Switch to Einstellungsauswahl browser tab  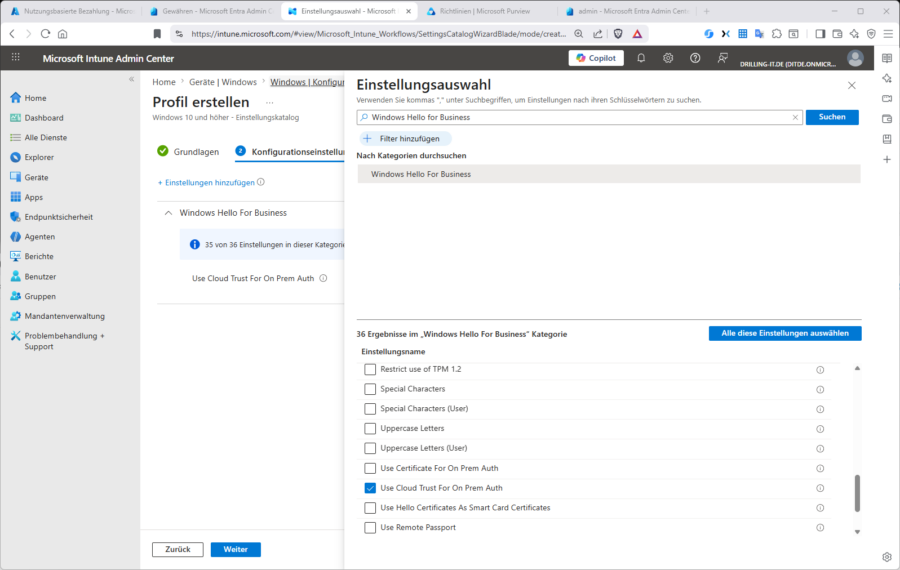point(348,11)
